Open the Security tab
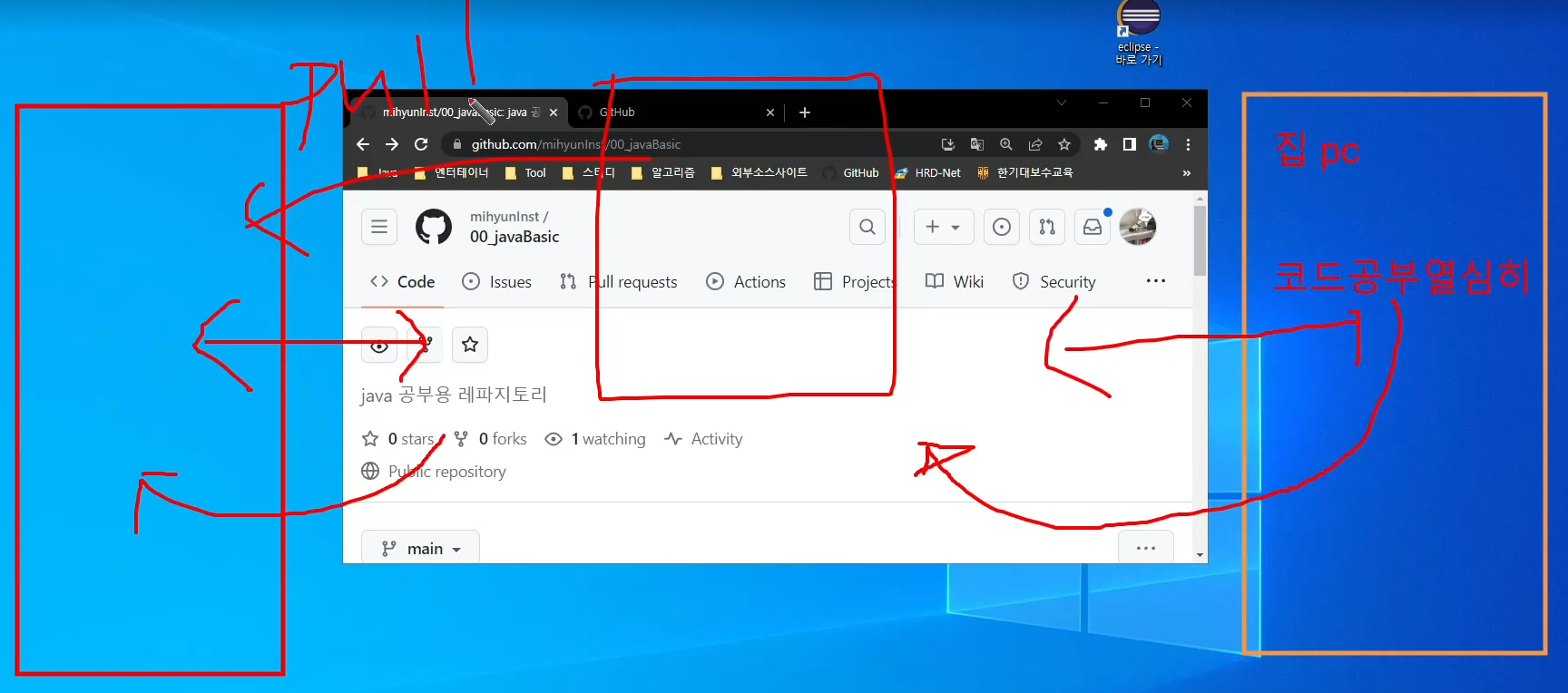 tap(1054, 282)
